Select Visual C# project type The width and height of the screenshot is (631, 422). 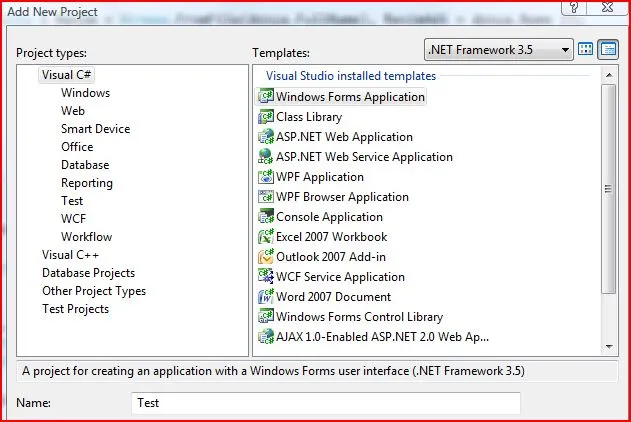tap(67, 75)
